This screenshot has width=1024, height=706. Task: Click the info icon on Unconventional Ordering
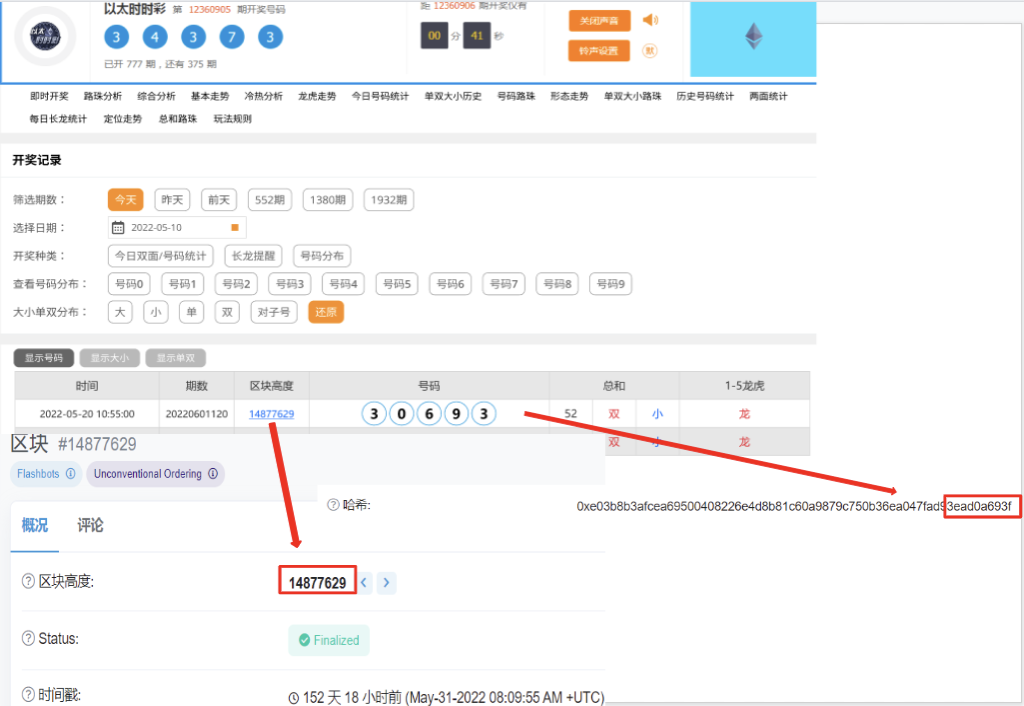[x=213, y=474]
